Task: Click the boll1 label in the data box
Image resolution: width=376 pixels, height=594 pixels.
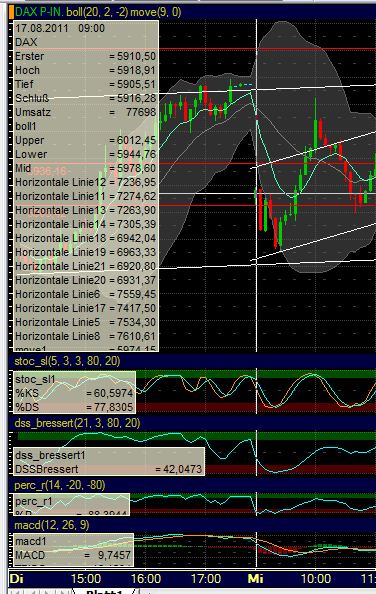Action: (x=25, y=126)
